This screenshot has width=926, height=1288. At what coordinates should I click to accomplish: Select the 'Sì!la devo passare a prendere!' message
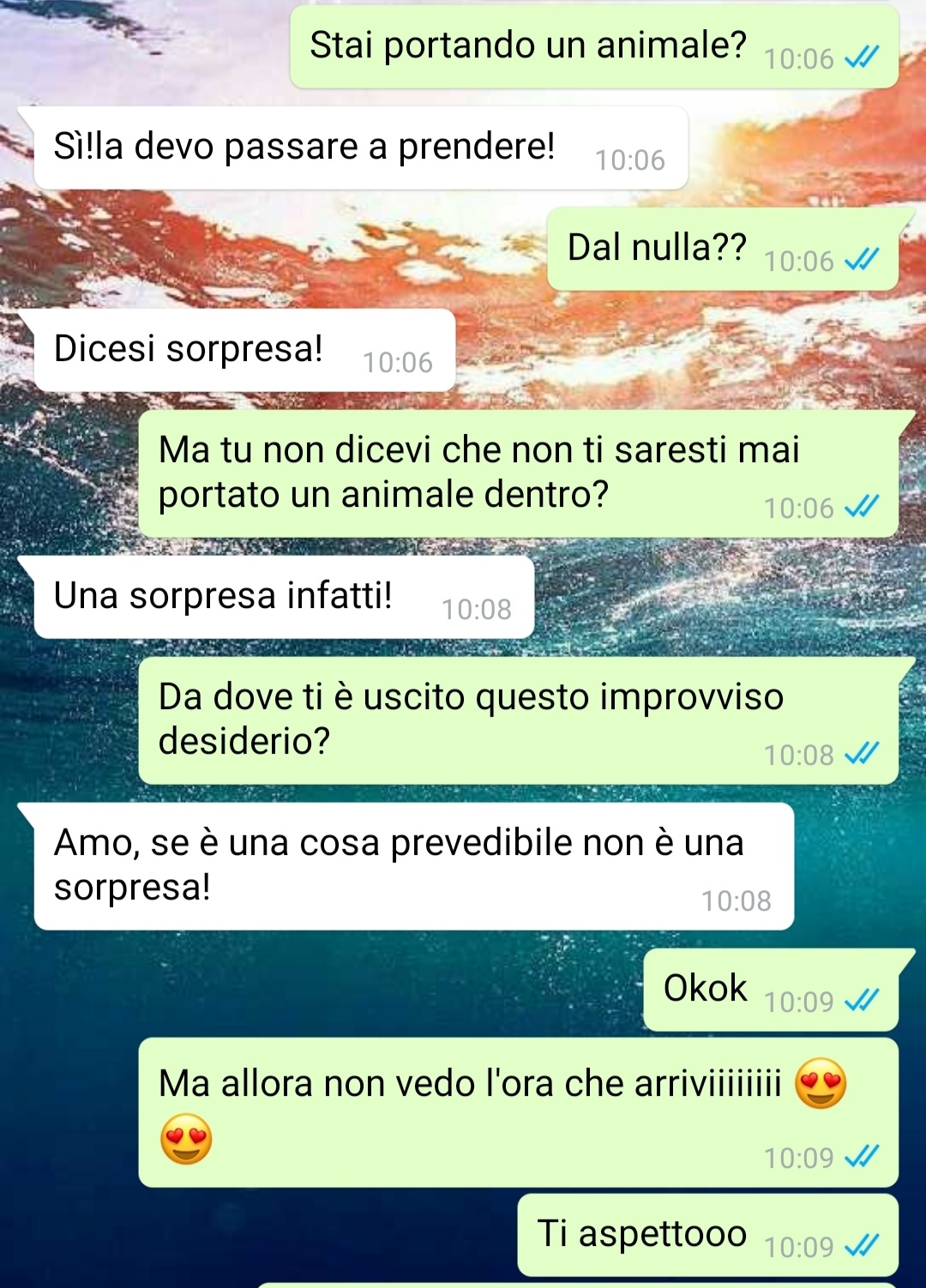click(361, 147)
